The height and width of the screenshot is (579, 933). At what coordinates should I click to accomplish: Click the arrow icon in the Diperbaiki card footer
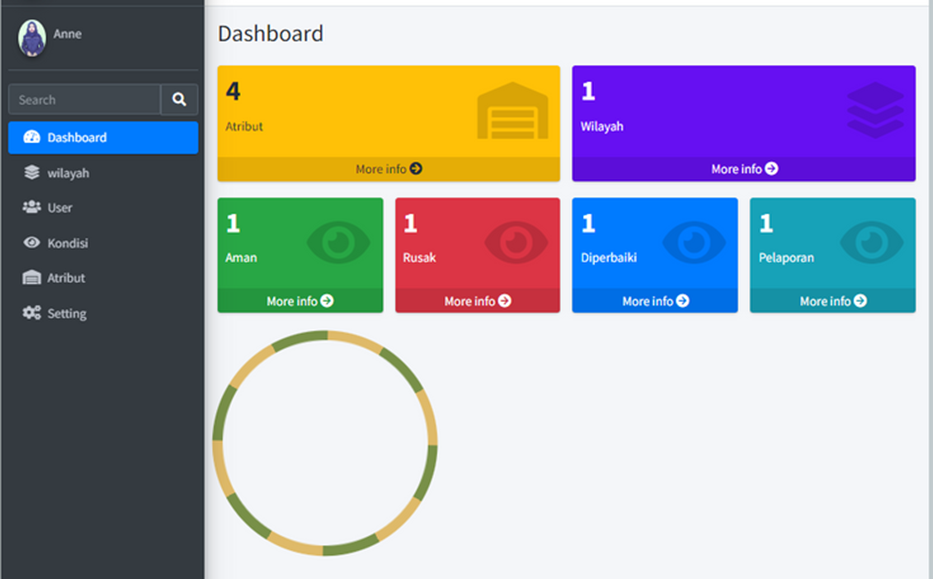[682, 301]
